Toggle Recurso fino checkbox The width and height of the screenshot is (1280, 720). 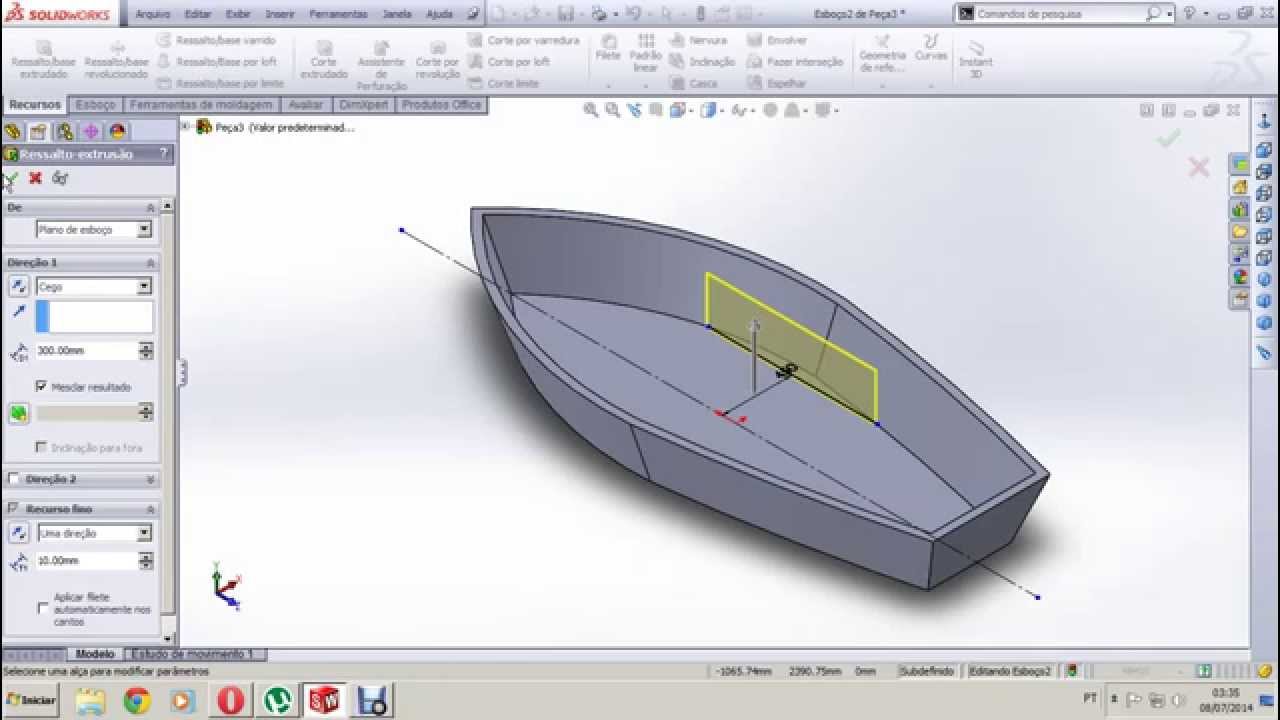click(x=14, y=509)
